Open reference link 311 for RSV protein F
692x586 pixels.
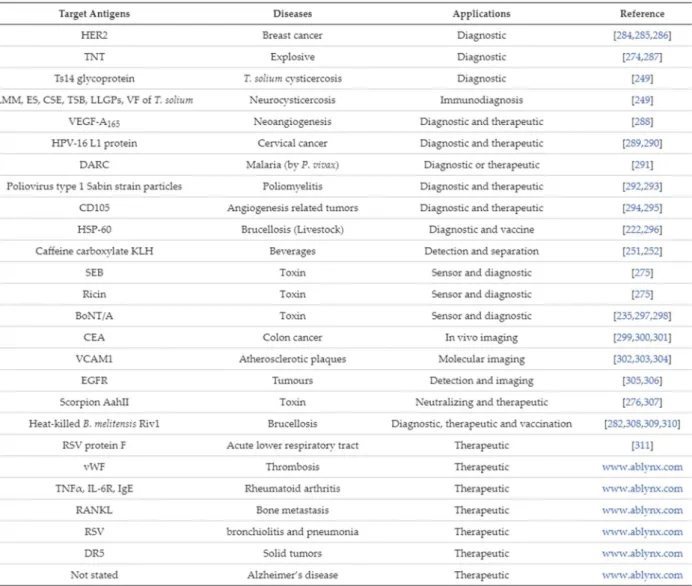click(x=642, y=446)
